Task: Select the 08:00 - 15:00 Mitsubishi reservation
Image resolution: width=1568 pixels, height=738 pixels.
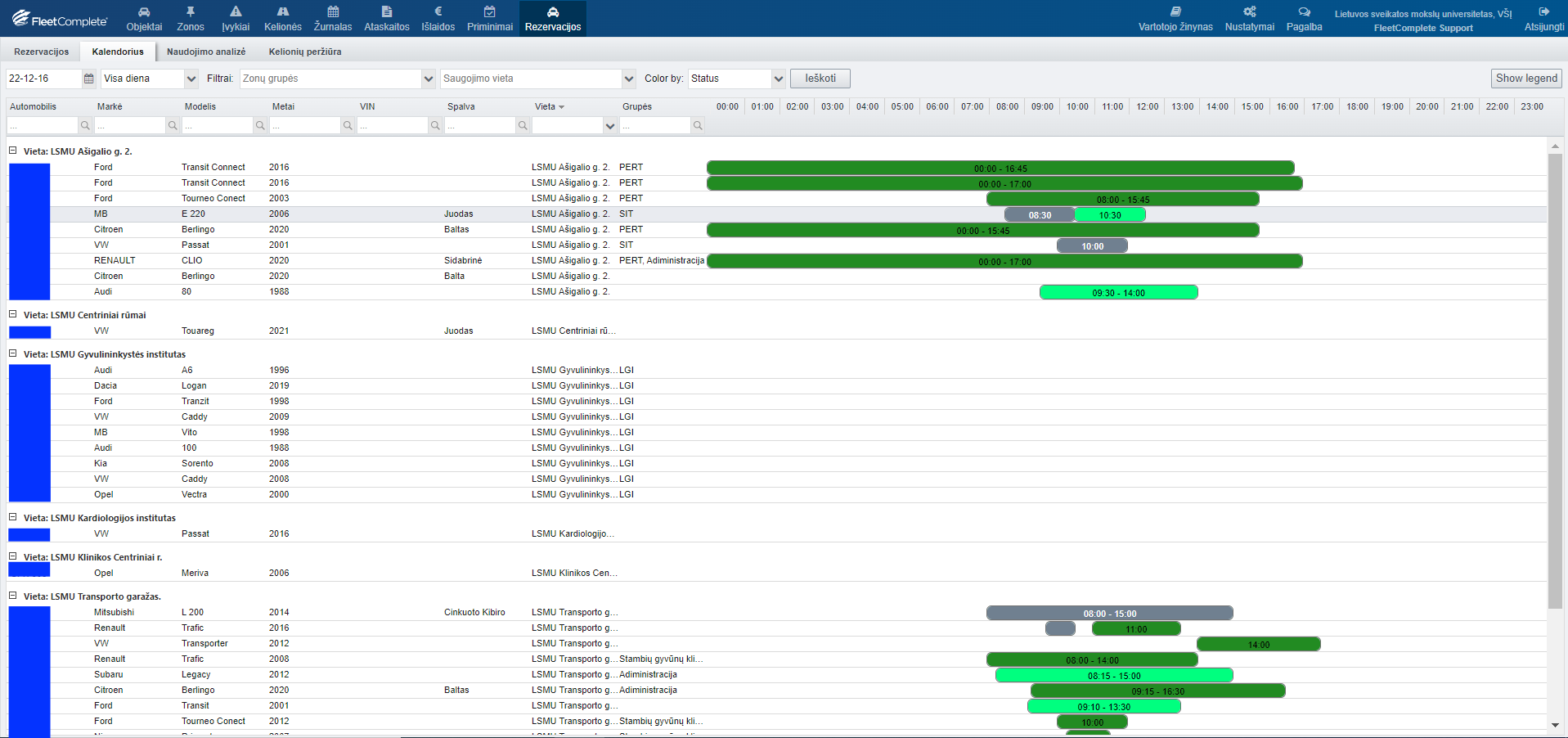Action: click(1110, 614)
